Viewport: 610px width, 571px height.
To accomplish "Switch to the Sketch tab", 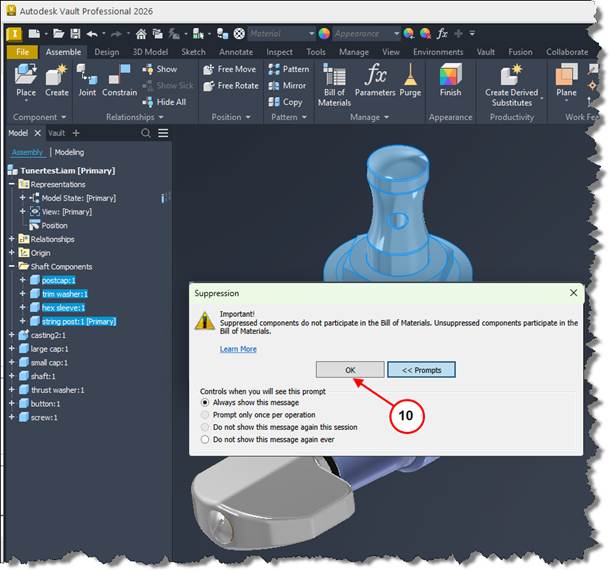I will point(193,52).
